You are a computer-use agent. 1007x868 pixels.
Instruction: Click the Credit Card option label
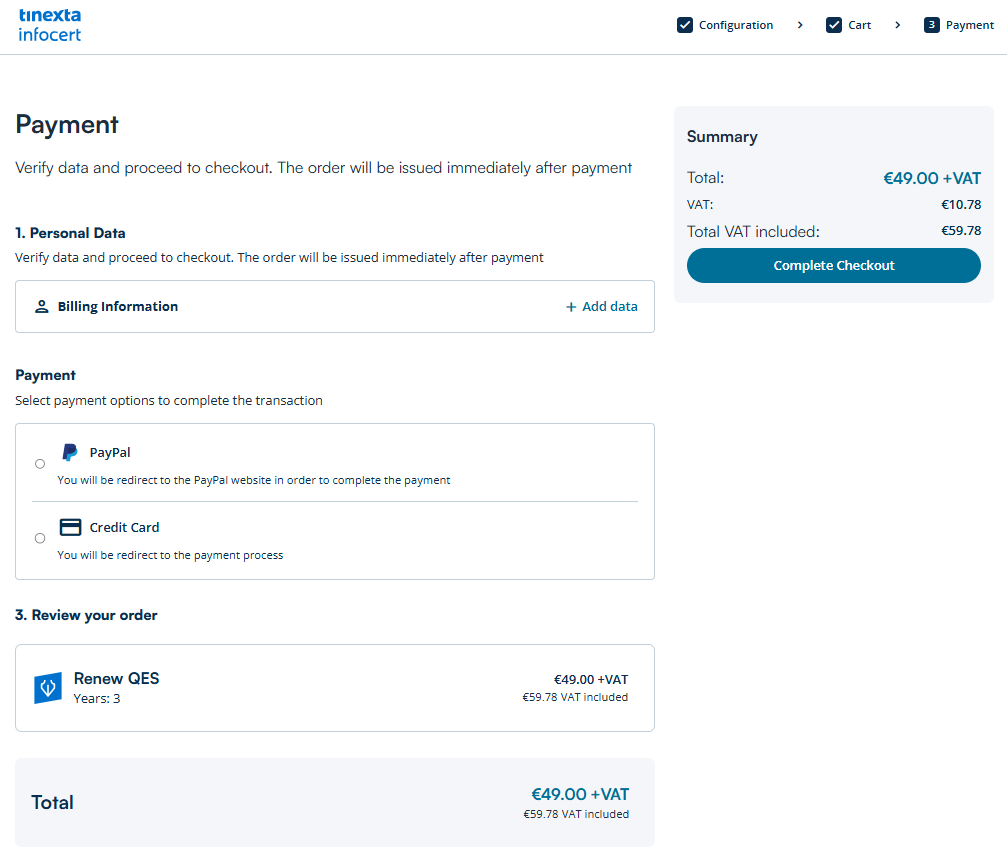[x=124, y=527]
